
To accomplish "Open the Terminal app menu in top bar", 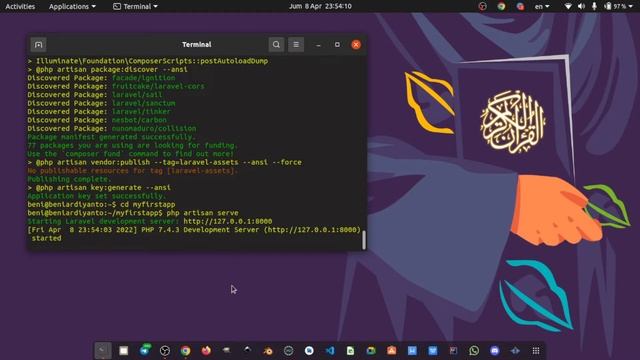I will point(135,6).
